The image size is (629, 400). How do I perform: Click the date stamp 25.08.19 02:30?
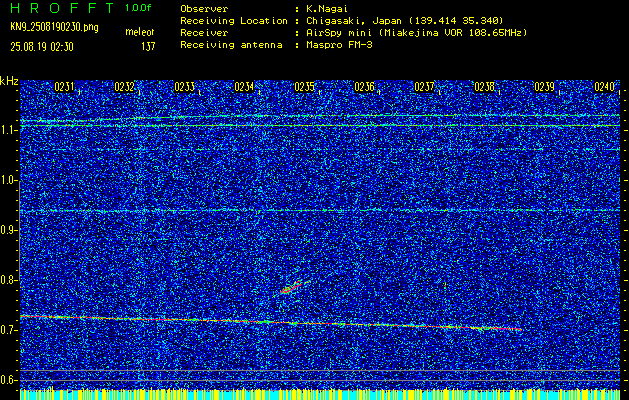[x=42, y=47]
